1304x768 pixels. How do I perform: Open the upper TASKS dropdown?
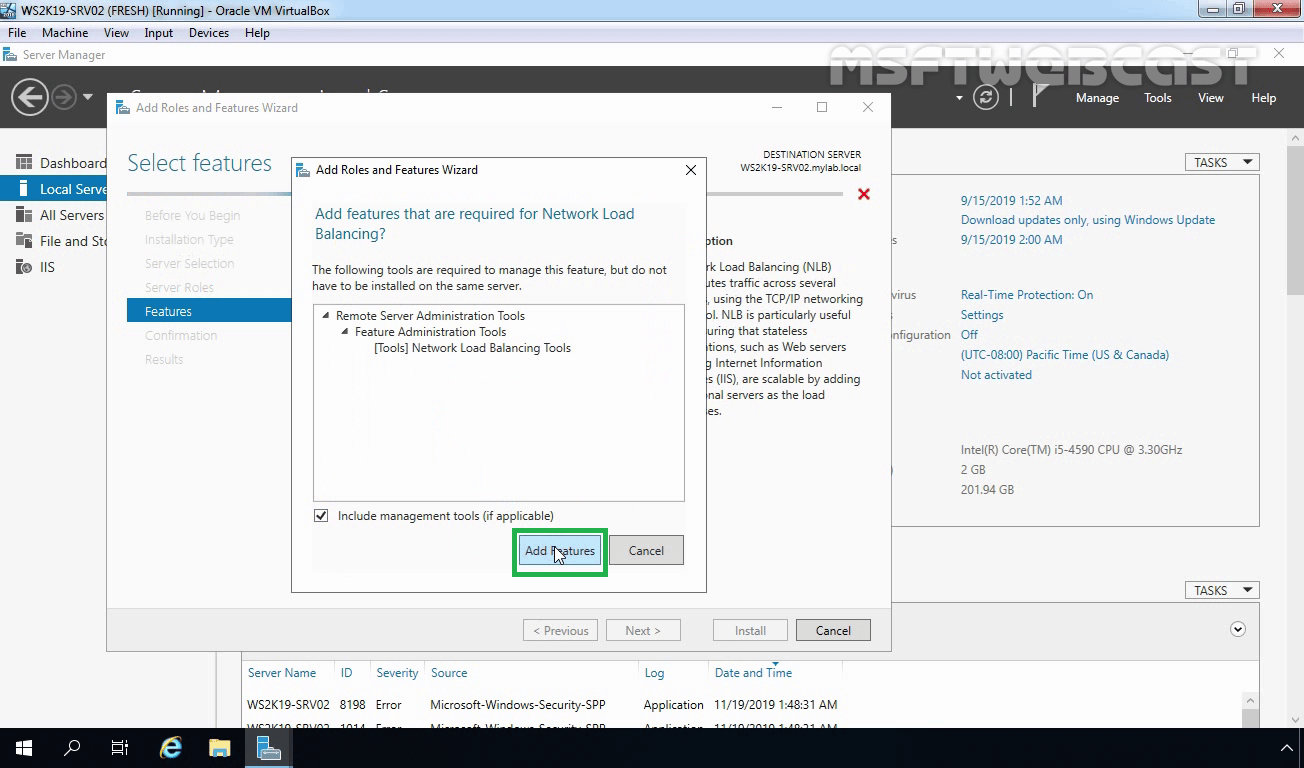(1221, 161)
